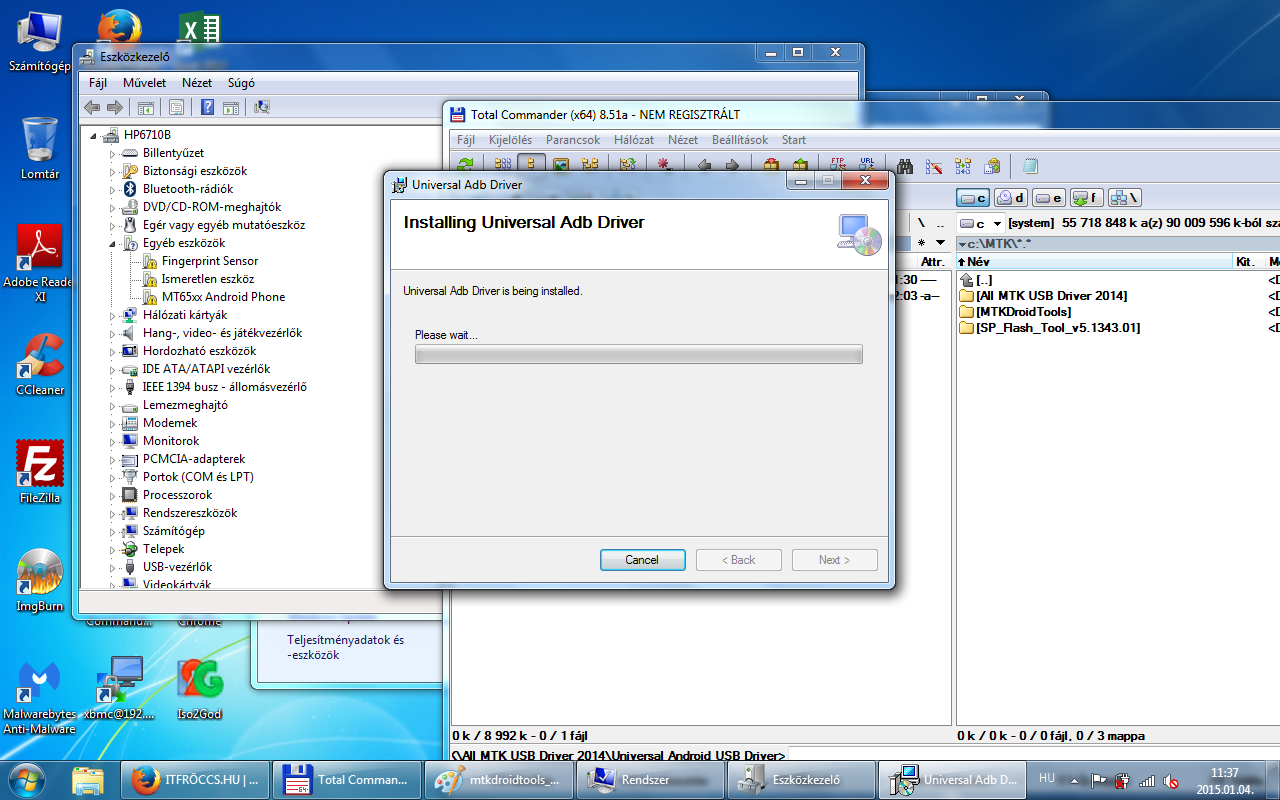Click Scan for hardware changes icon in Eszközkezelő

[262, 107]
